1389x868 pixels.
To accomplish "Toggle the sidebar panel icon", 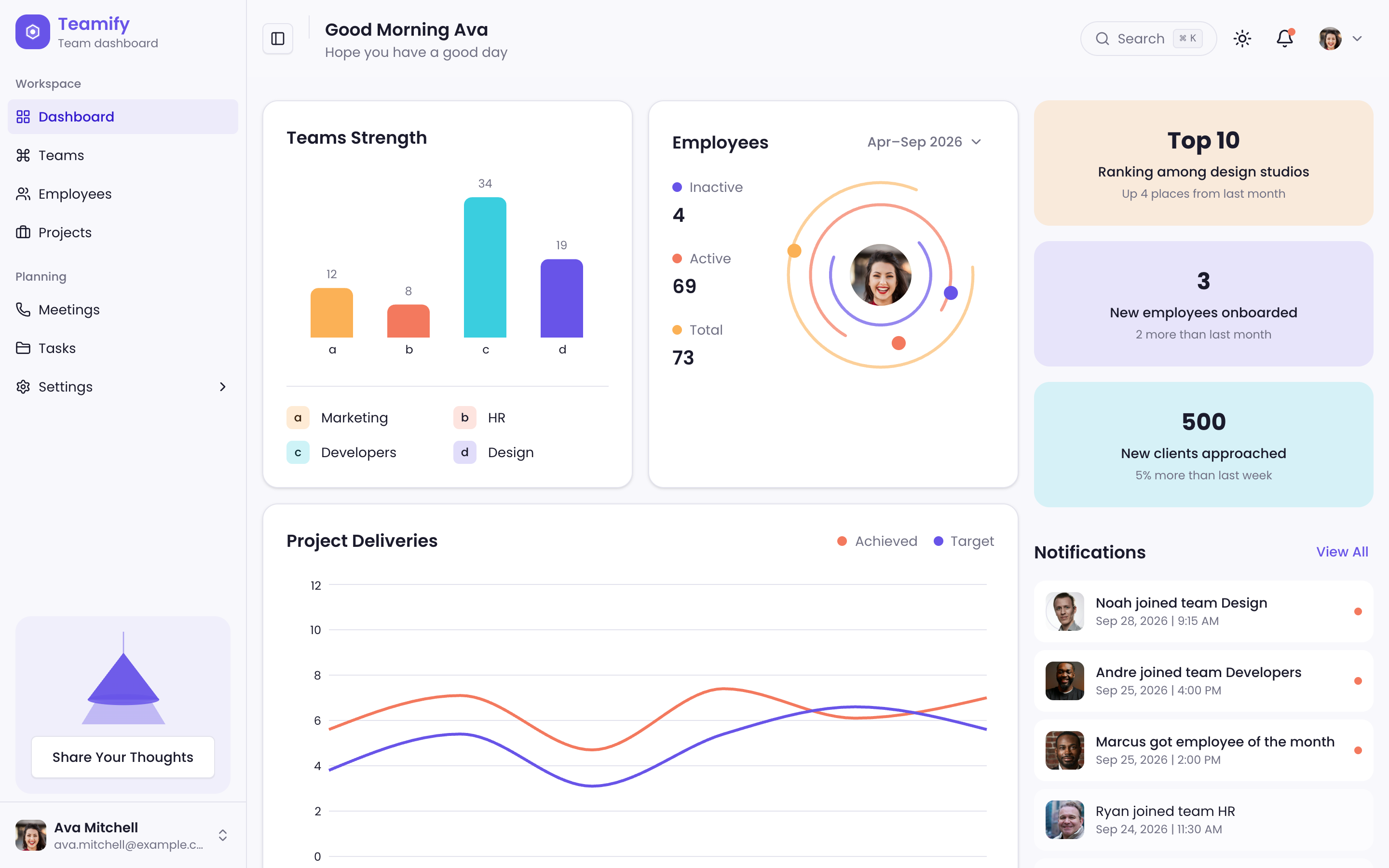I will coord(278,39).
